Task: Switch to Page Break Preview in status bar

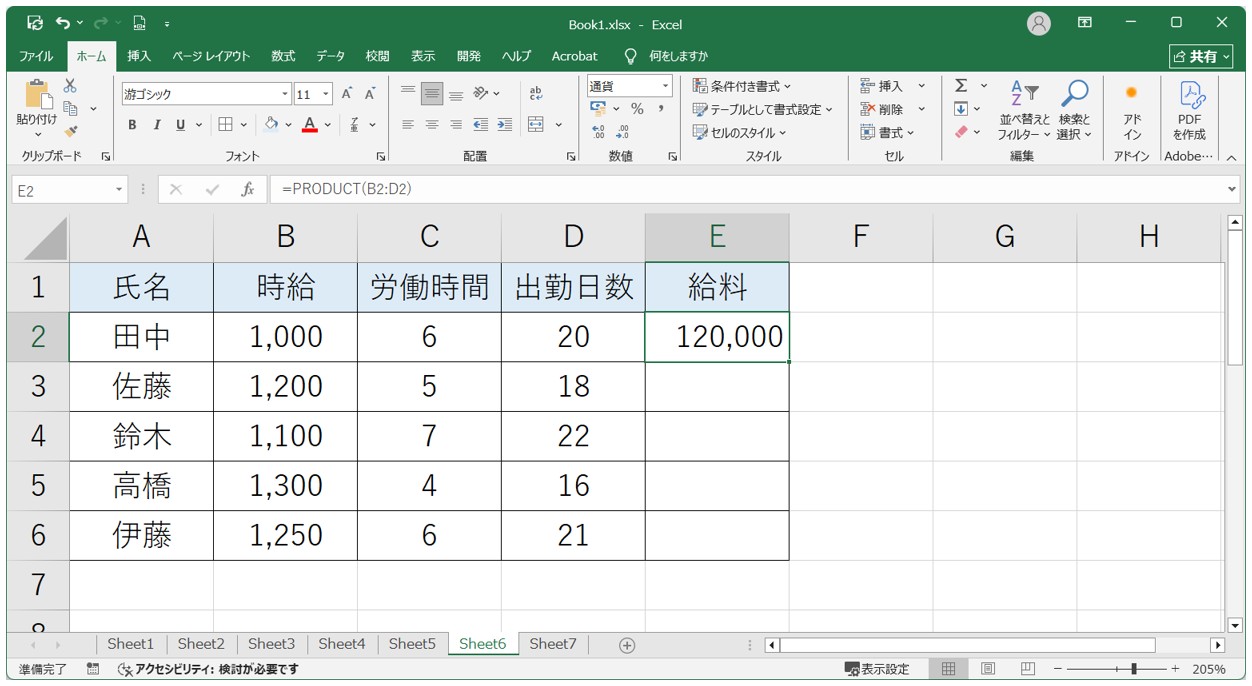Action: click(x=1027, y=669)
